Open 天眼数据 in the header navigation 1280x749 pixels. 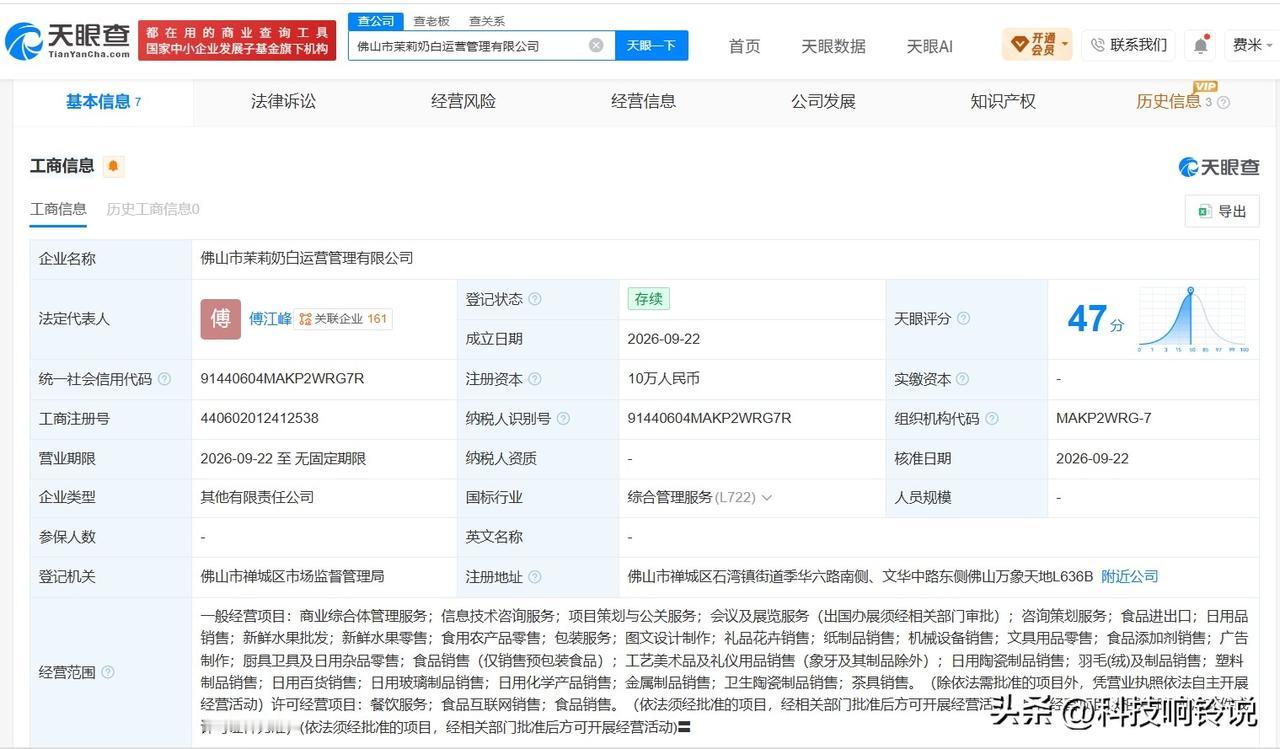tap(833, 46)
